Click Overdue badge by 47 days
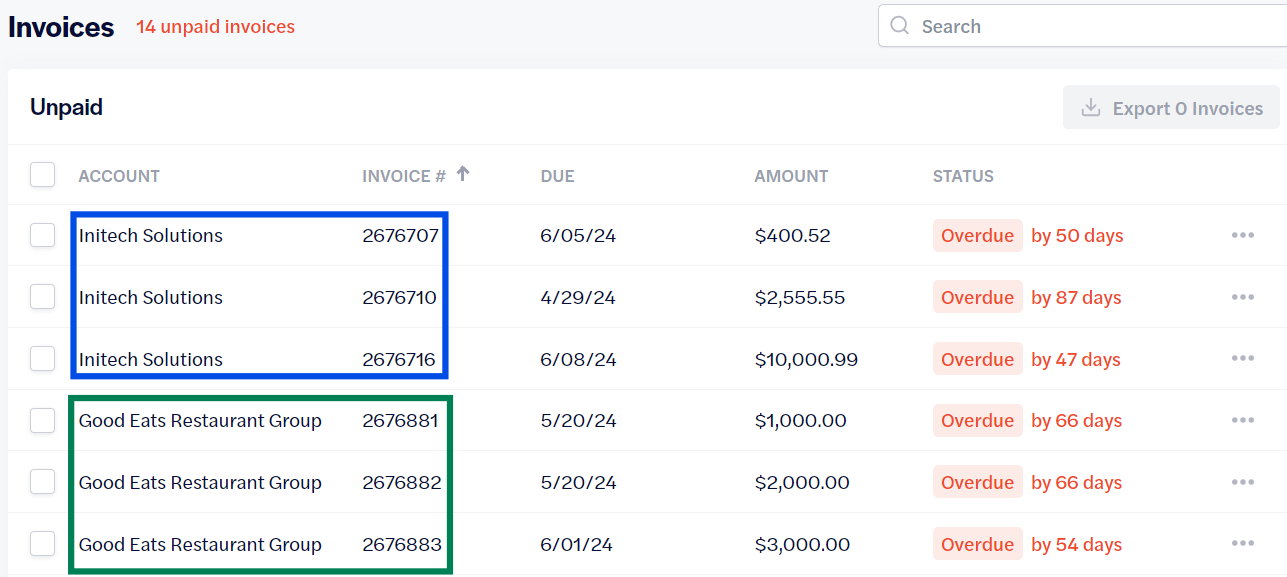Image resolution: width=1287 pixels, height=577 pixels. tap(978, 360)
